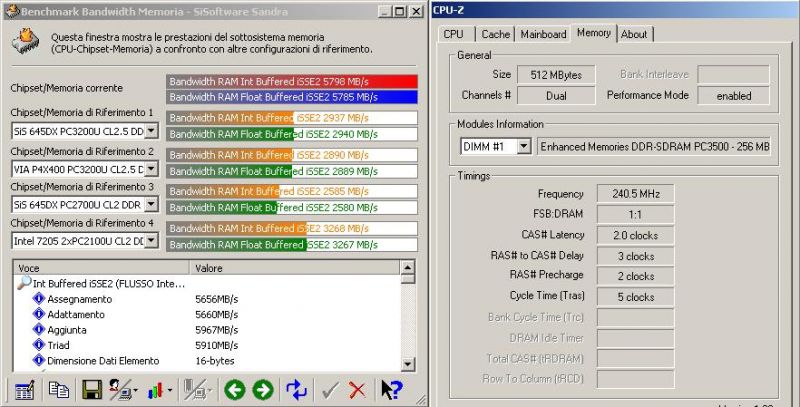Click the Channels # Dual field
Screen dimensions: 800x407
coord(556,95)
